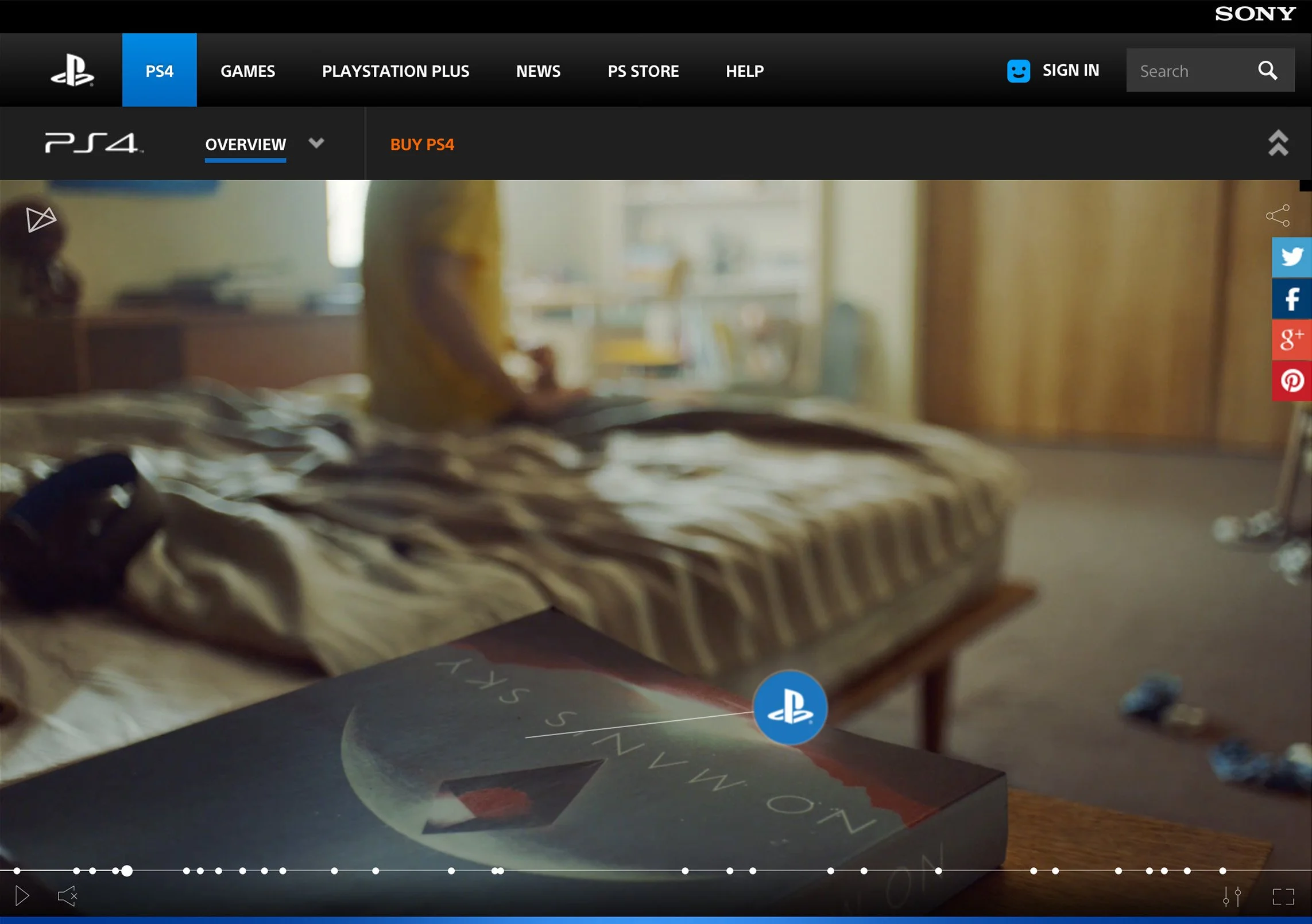The image size is (1312, 924).
Task: Collapse the sub-navigation with double-chevron arrow
Action: 1278,143
